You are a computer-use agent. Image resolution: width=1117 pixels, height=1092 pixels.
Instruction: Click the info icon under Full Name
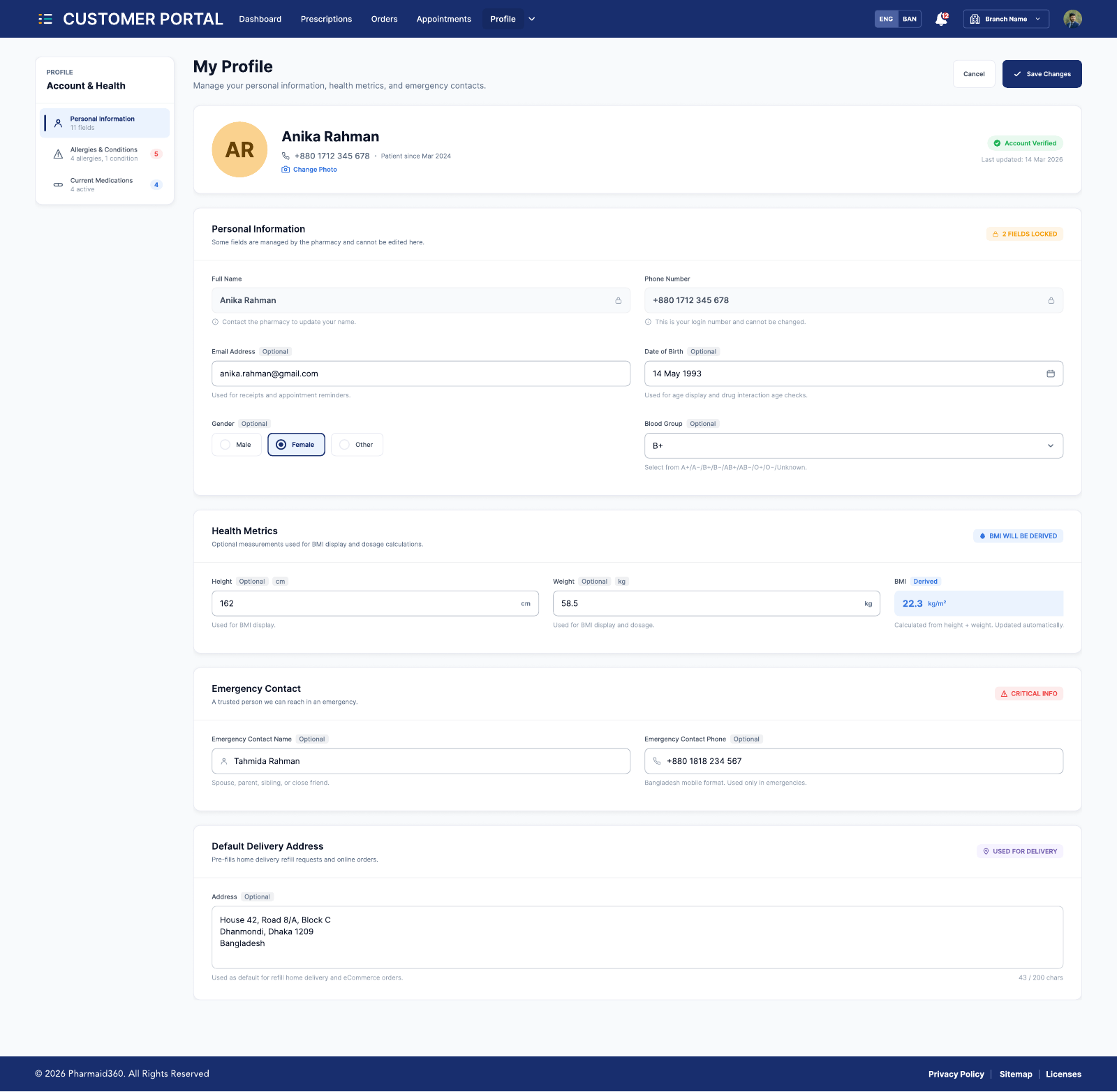coord(215,323)
